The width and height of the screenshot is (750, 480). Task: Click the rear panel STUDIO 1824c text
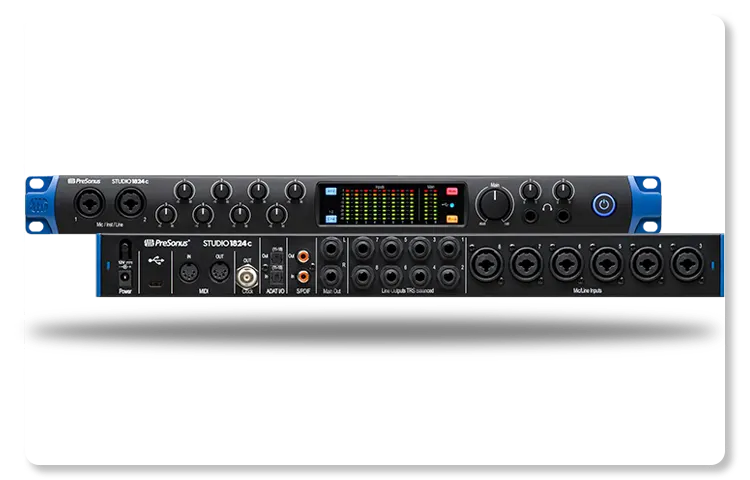click(227, 243)
